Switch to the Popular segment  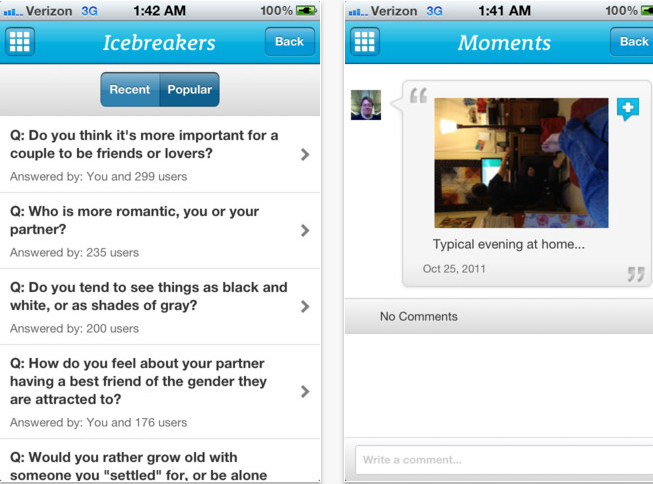click(189, 90)
